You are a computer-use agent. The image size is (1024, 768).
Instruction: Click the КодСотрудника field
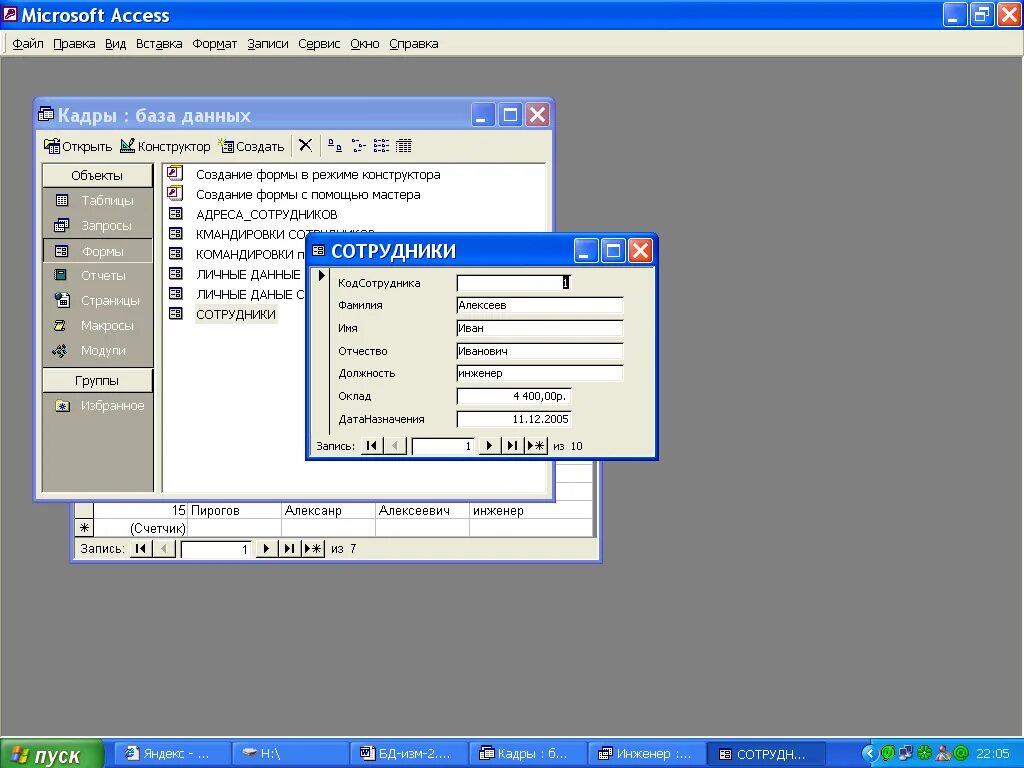point(514,283)
